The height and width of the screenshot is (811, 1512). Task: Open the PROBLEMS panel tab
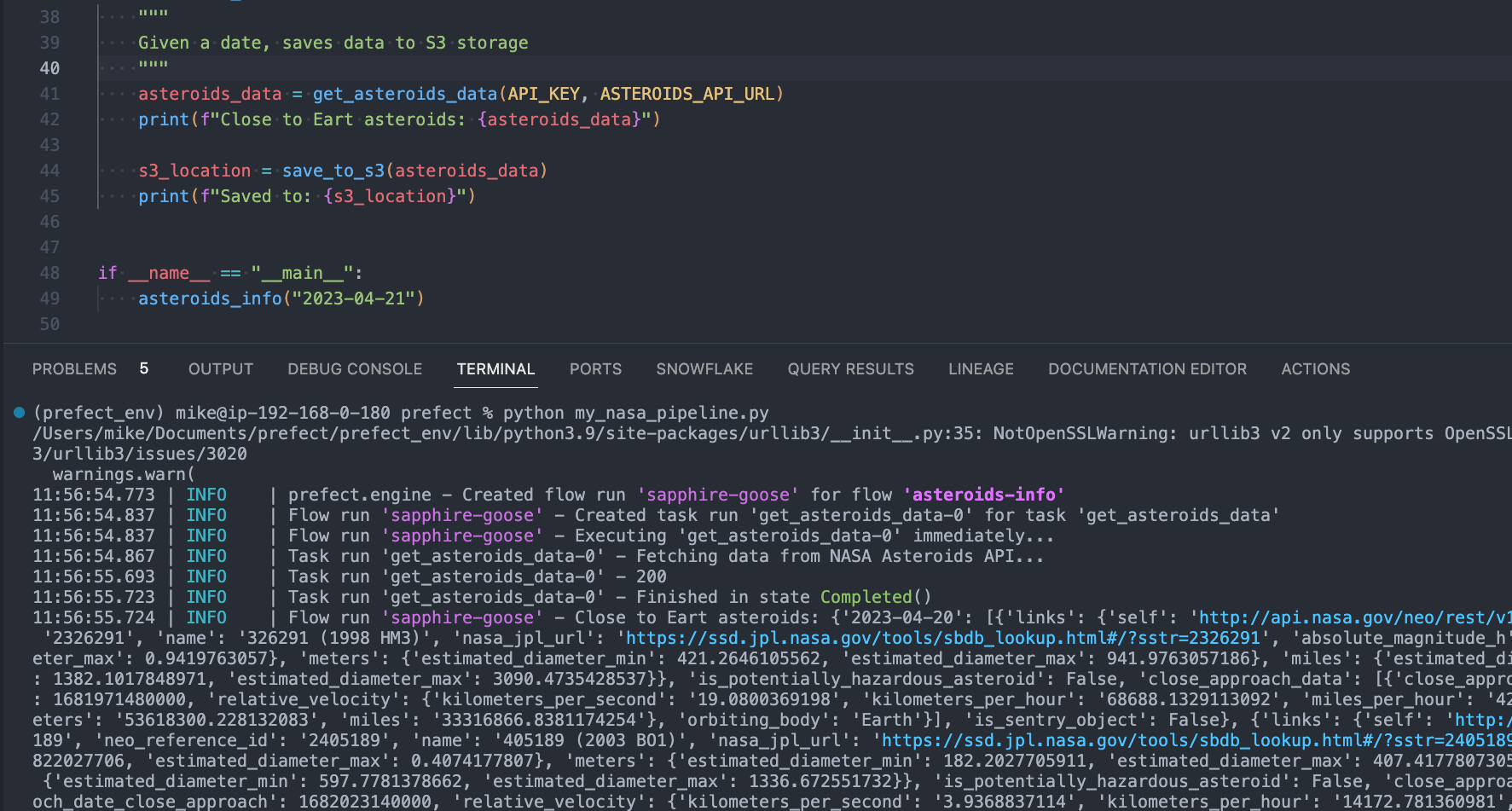[x=74, y=369]
